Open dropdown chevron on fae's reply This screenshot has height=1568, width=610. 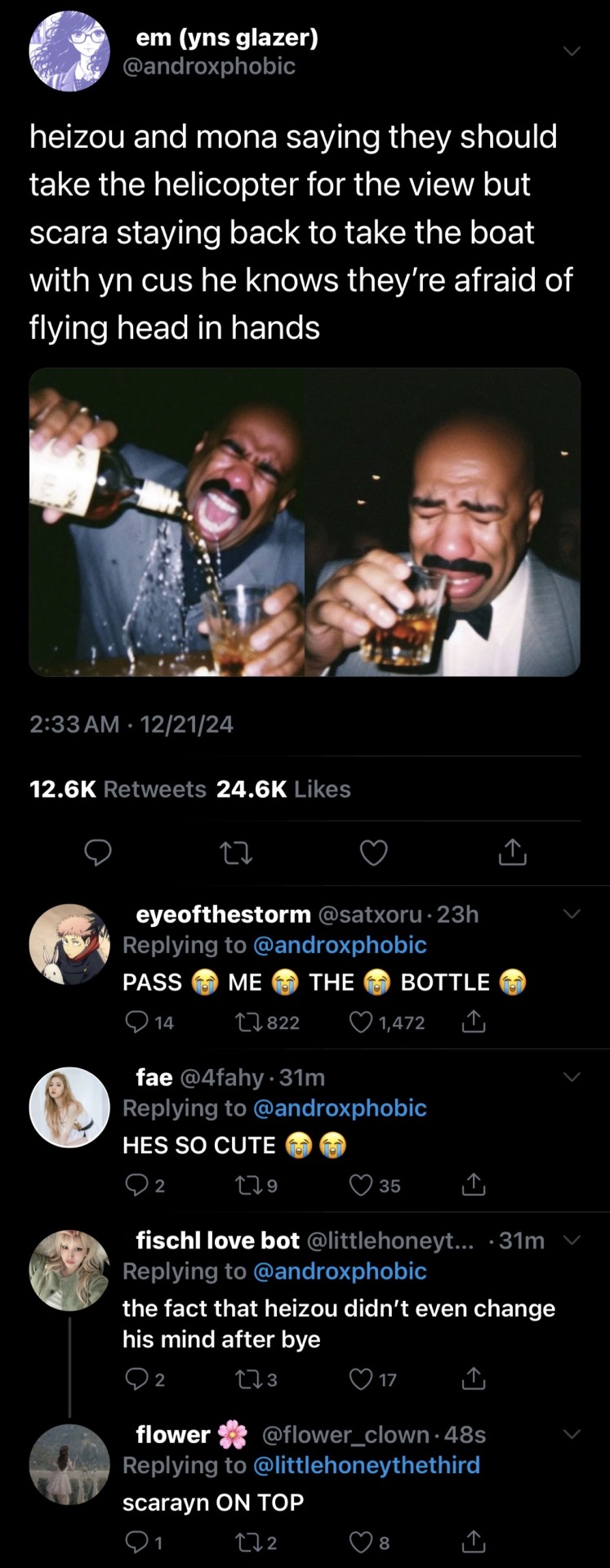[x=572, y=1077]
